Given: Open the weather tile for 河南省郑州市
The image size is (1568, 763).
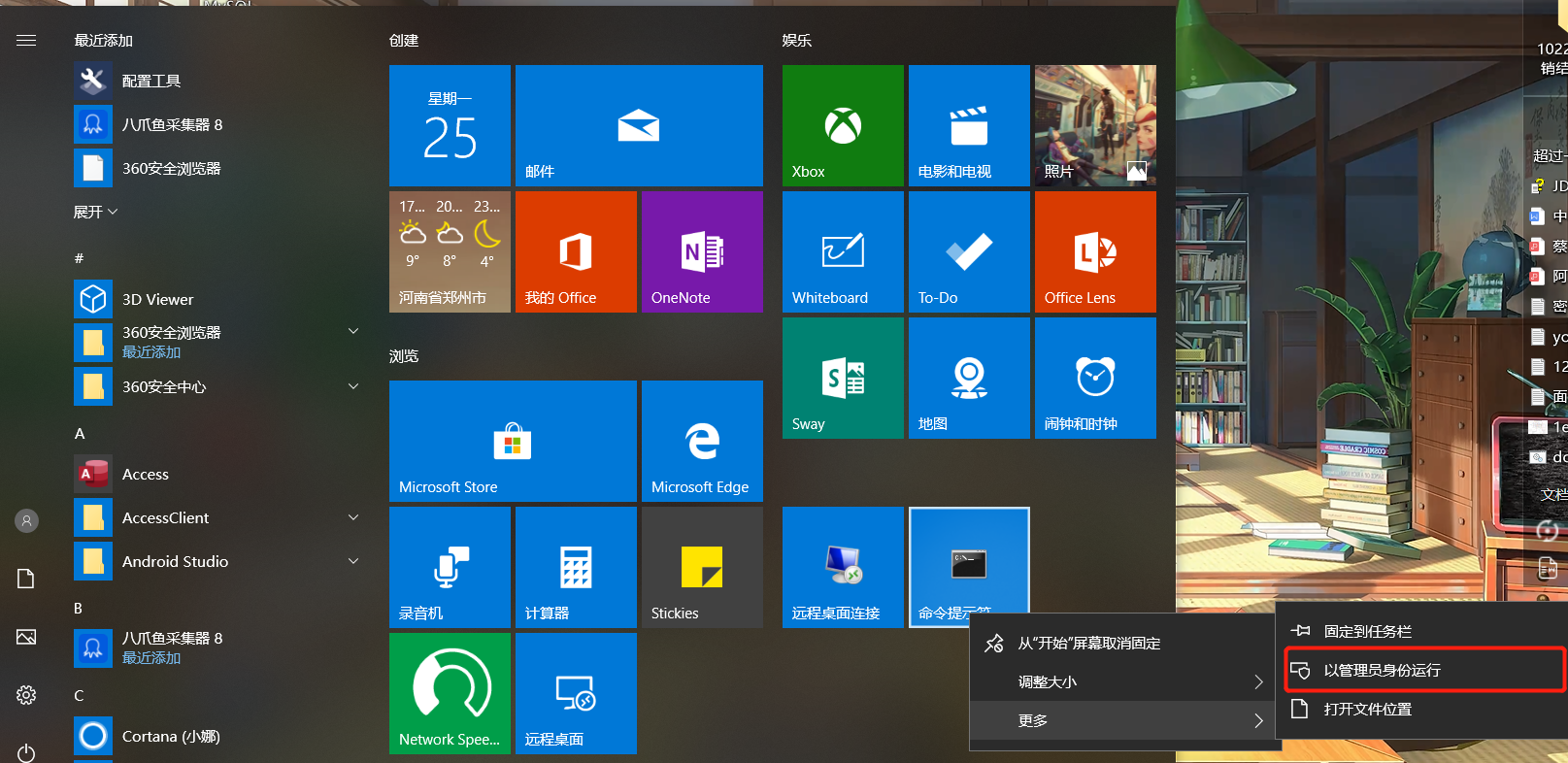Looking at the screenshot, I should pyautogui.click(x=450, y=251).
